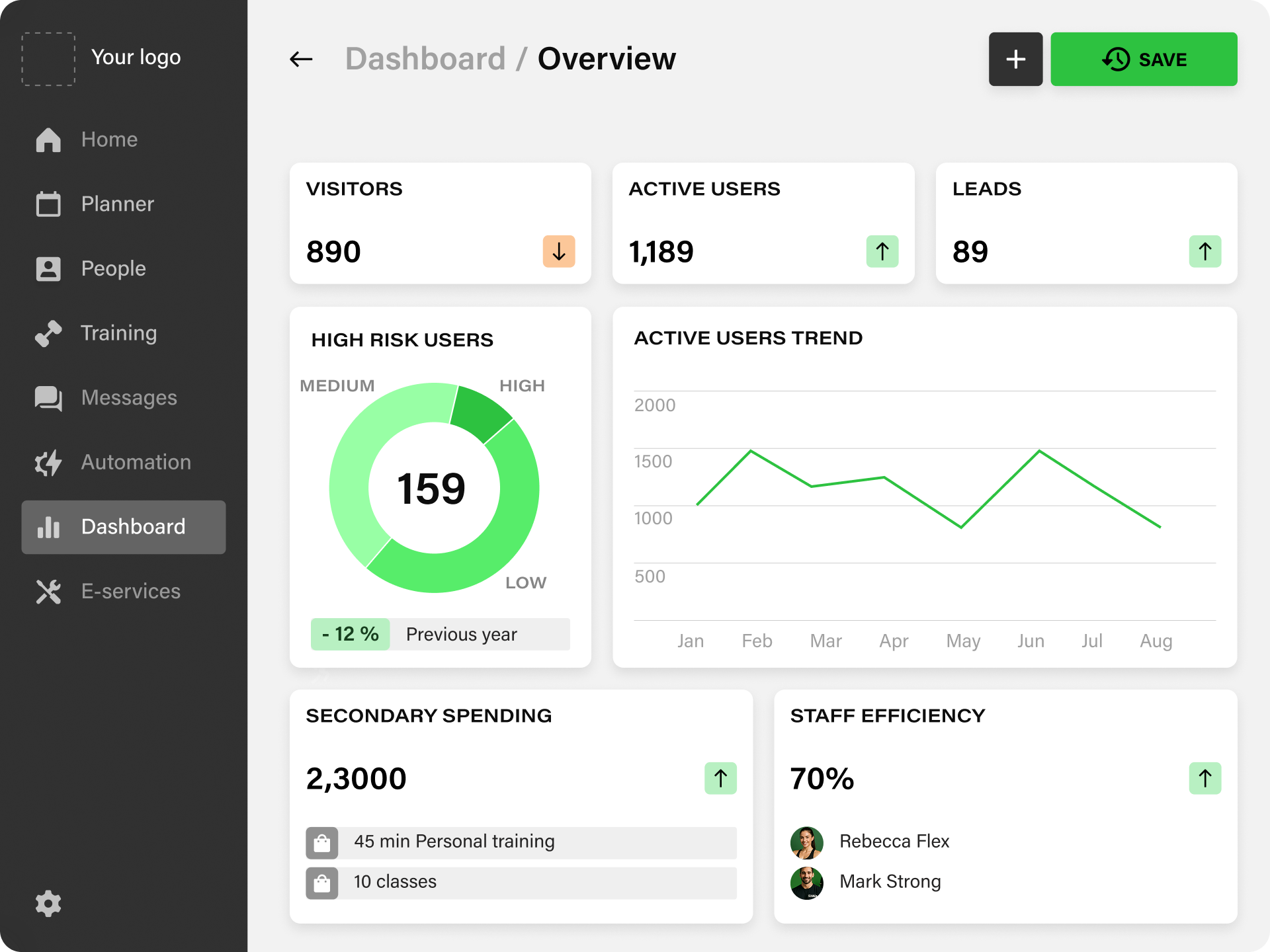The image size is (1270, 952).
Task: Click Rebecca Flex's avatar
Action: (806, 842)
